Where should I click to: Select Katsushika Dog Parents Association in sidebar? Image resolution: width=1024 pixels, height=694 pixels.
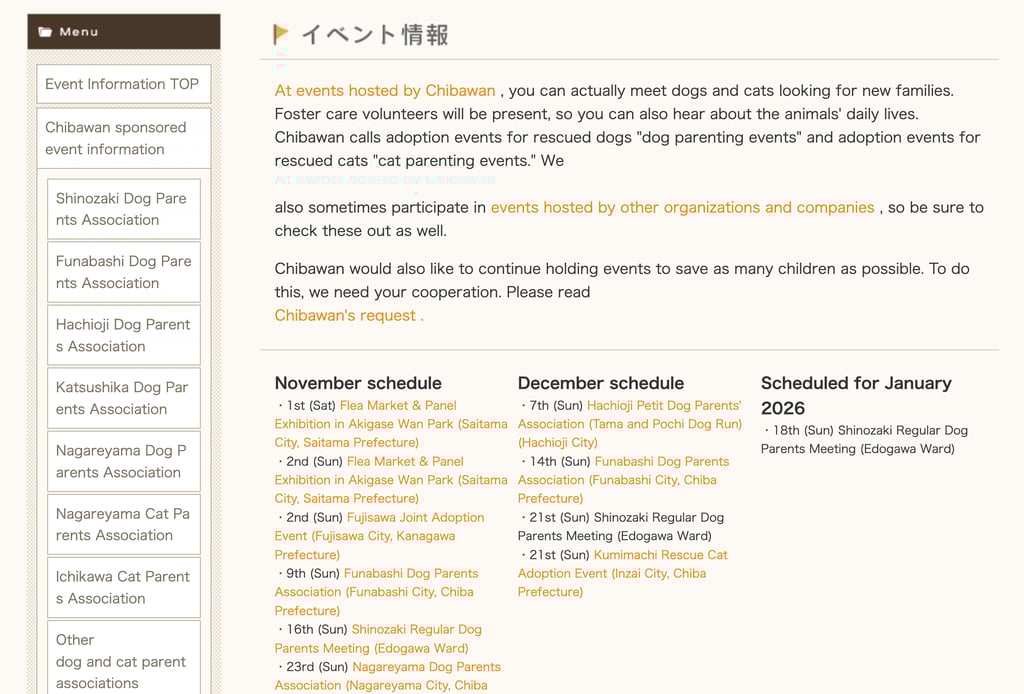point(124,398)
